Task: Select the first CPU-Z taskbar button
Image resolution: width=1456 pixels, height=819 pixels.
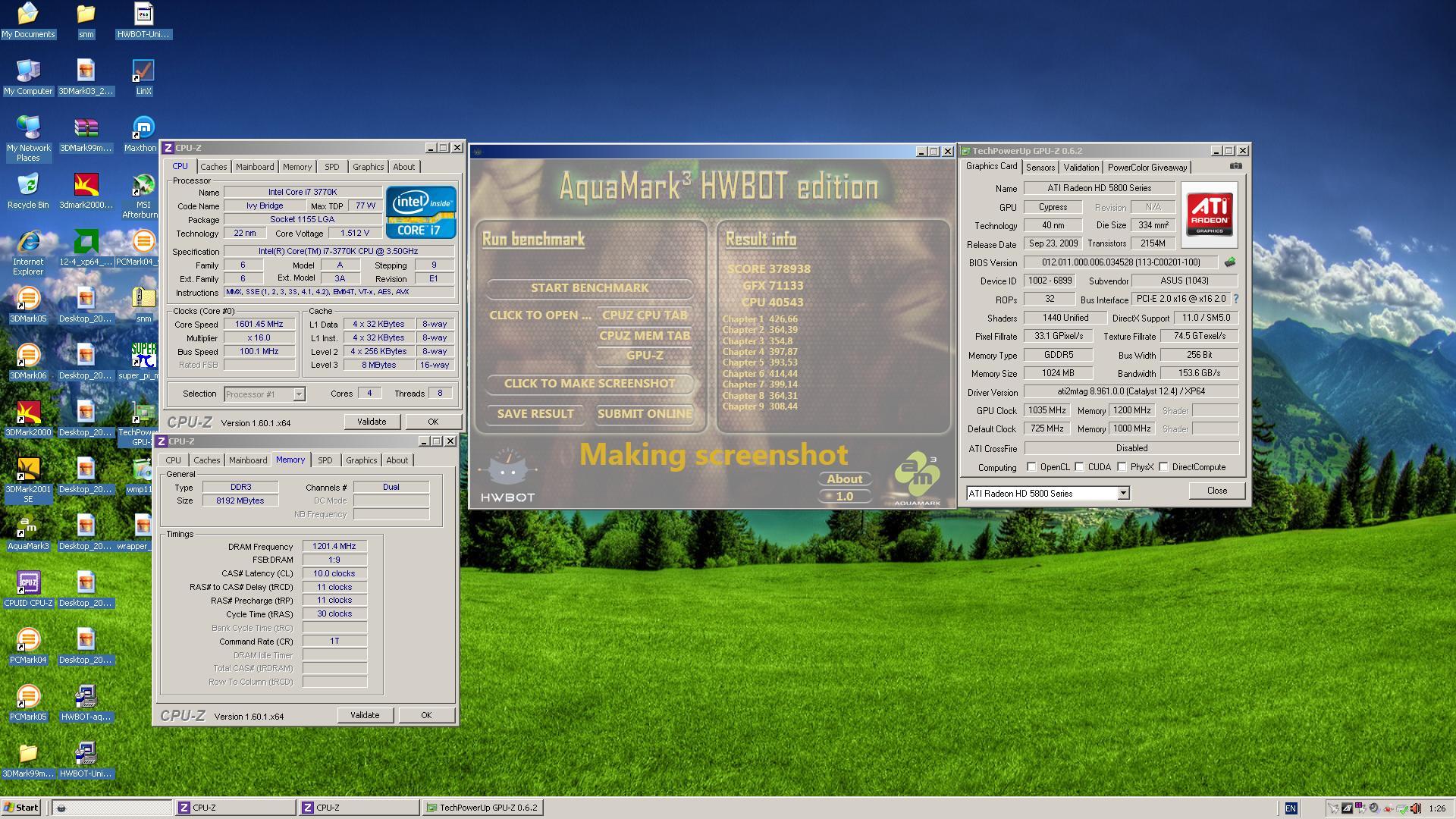Action: (x=235, y=808)
